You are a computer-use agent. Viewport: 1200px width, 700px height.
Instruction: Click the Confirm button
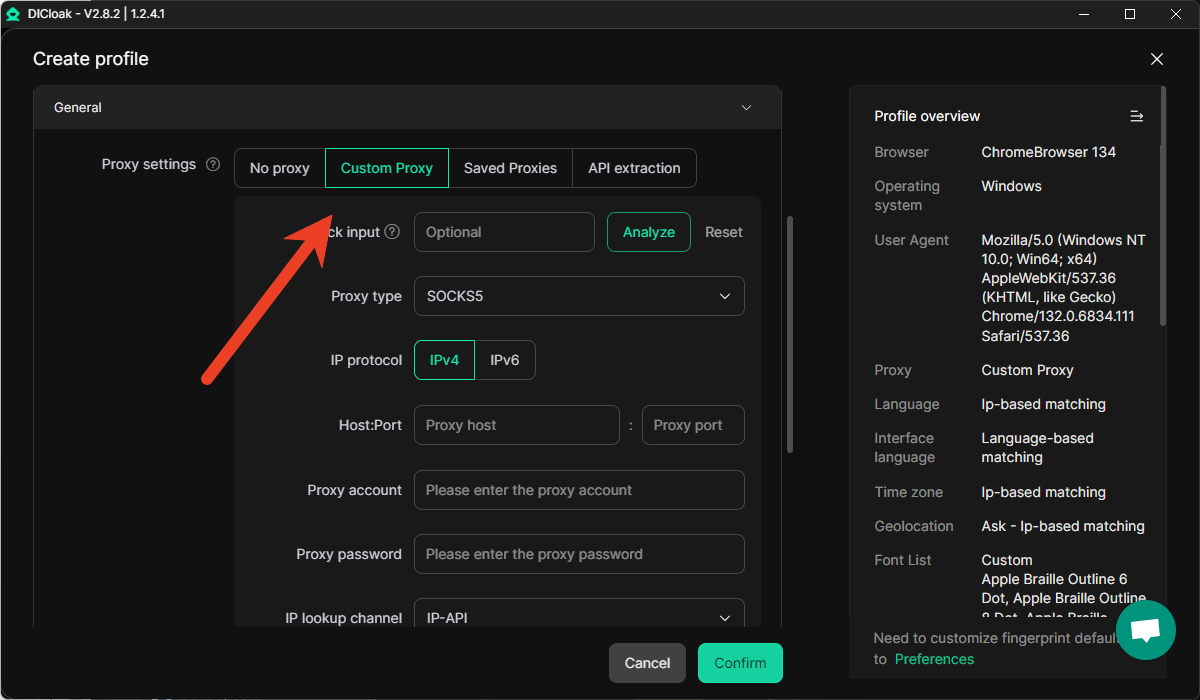(x=740, y=663)
